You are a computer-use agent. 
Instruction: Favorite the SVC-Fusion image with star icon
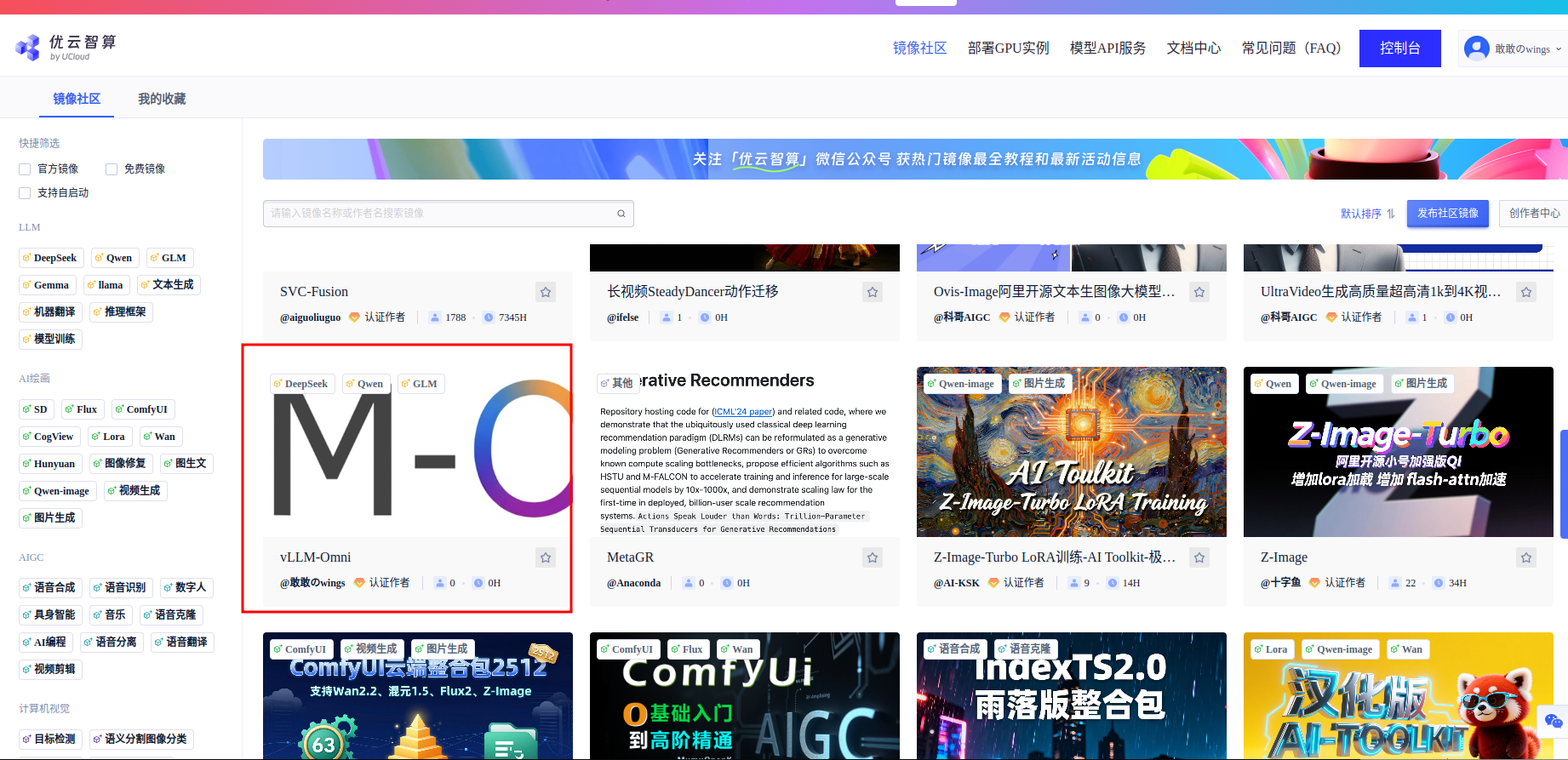pyautogui.click(x=546, y=292)
